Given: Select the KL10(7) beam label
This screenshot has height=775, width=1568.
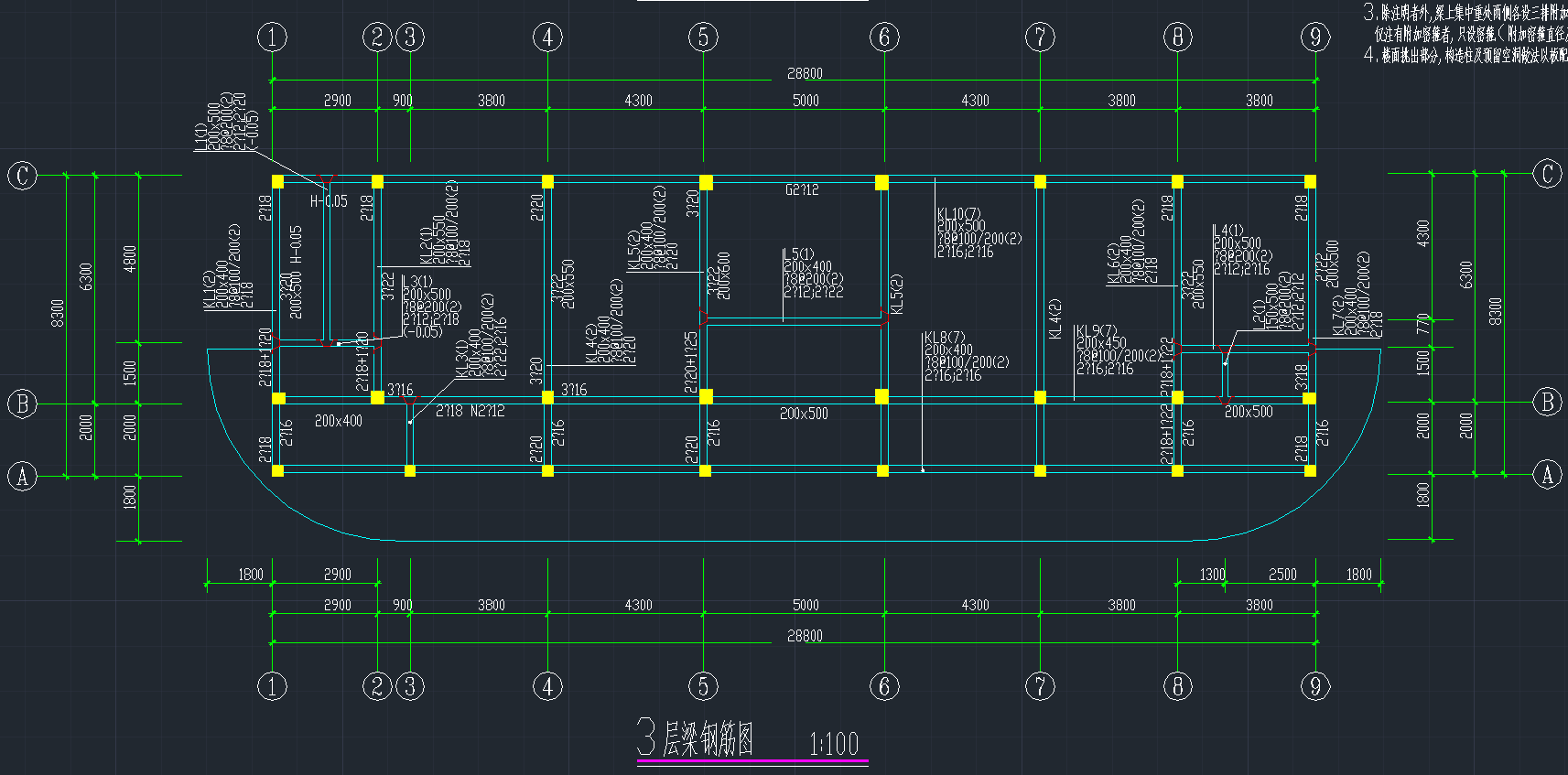Looking at the screenshot, I should click(959, 214).
